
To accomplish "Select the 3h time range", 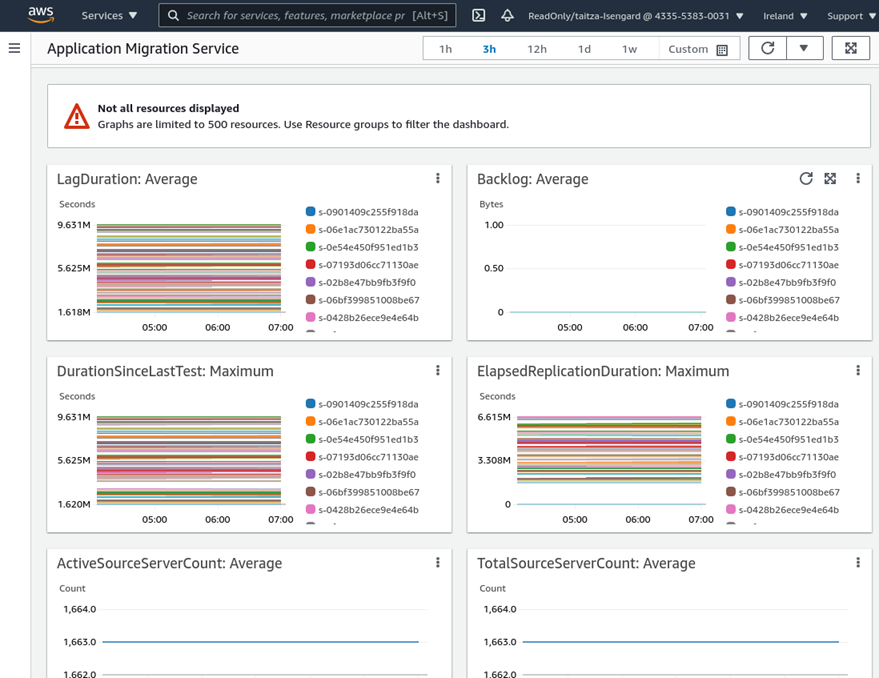I will point(489,49).
